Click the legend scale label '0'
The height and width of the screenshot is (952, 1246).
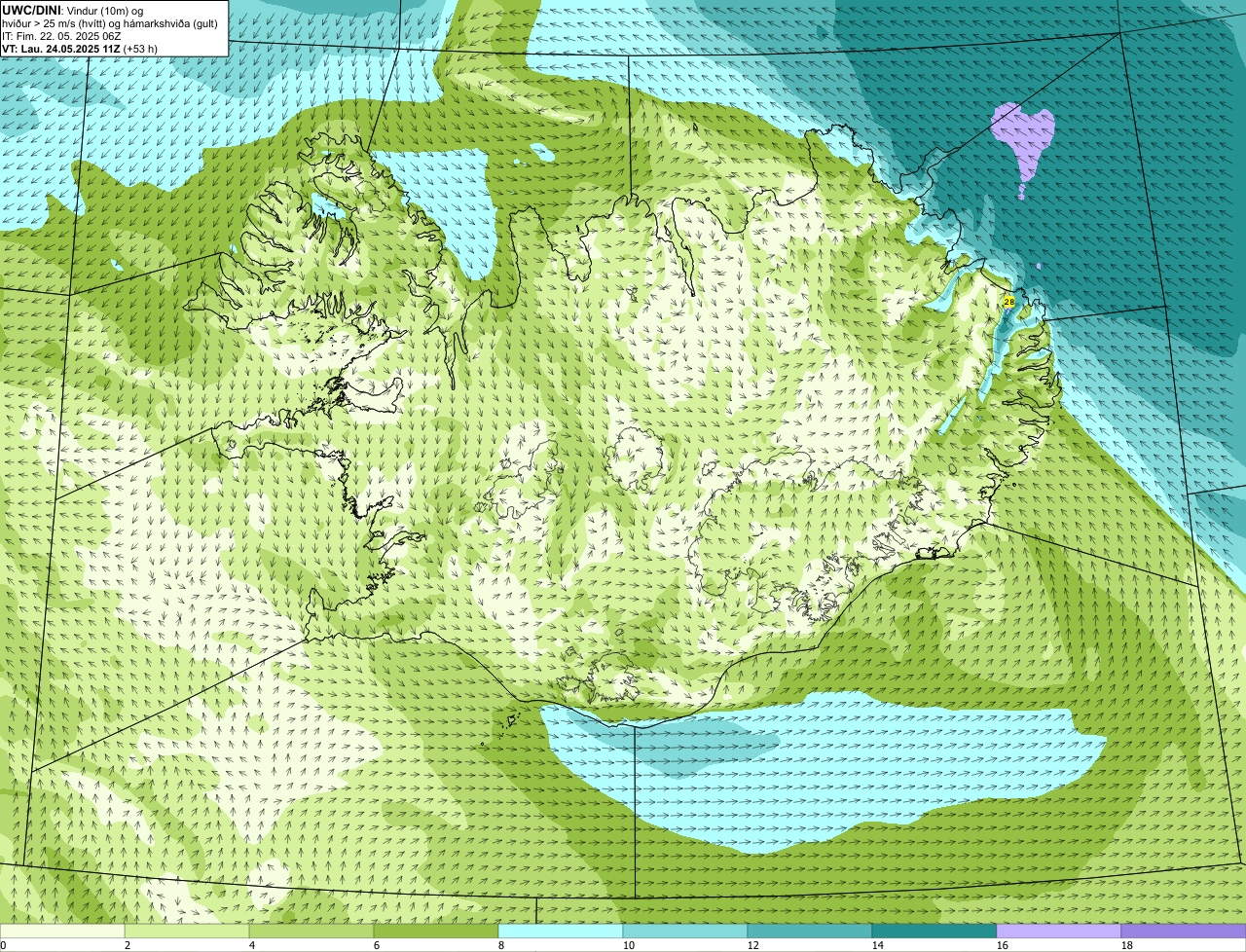pos(3,945)
